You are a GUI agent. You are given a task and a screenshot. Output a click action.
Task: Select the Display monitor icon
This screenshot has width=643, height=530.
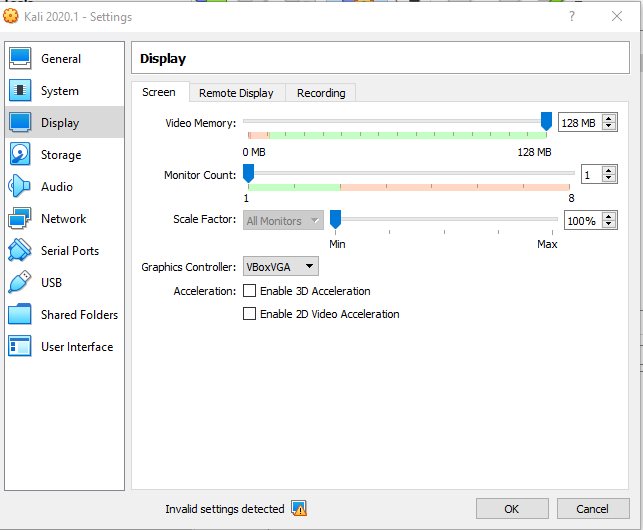tap(20, 122)
